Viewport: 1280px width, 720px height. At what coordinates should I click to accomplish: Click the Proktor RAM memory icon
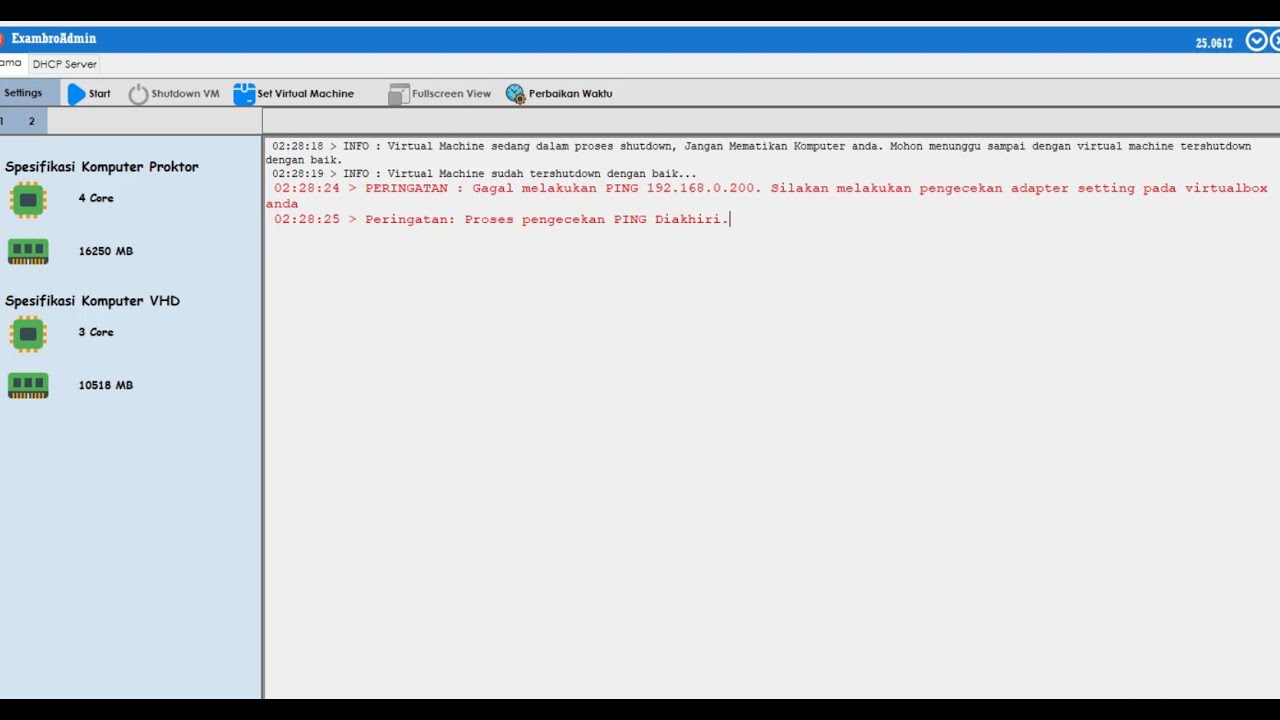pos(28,252)
